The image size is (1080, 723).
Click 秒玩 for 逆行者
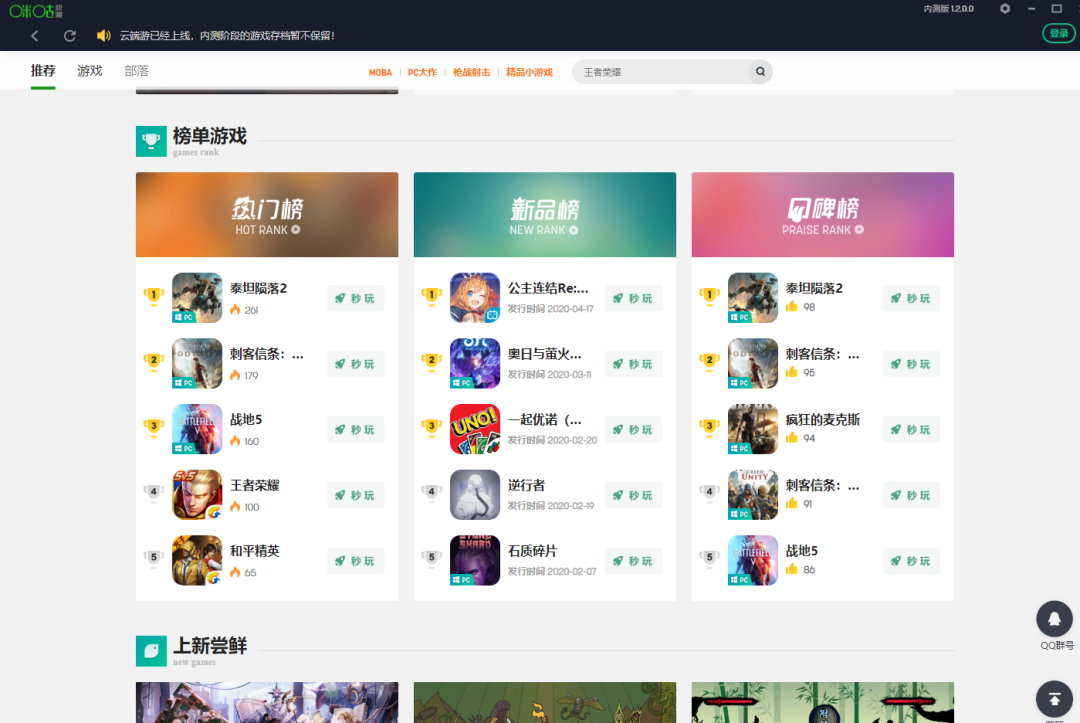pyautogui.click(x=634, y=495)
